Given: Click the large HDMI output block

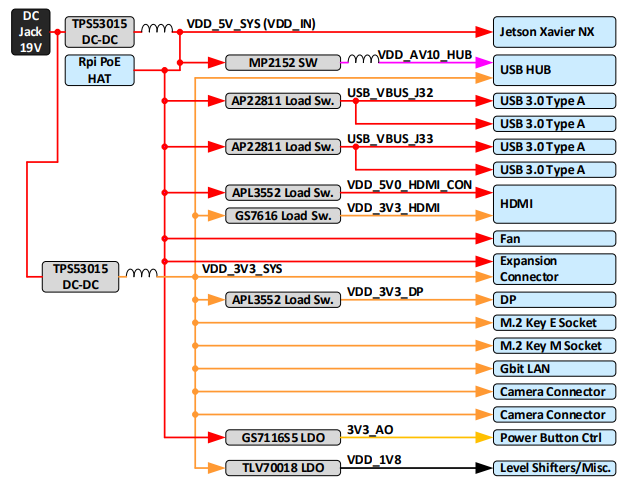Looking at the screenshot, I should tap(554, 204).
